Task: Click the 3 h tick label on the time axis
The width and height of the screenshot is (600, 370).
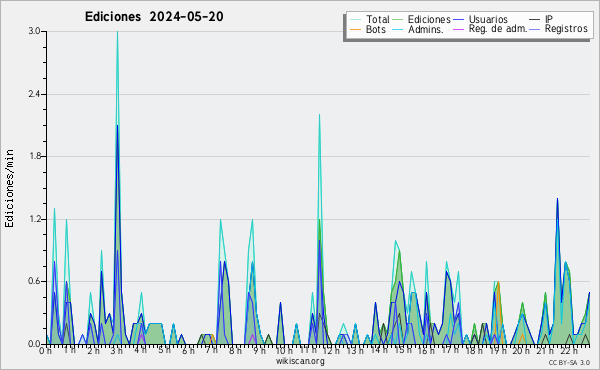Action: 117,350
